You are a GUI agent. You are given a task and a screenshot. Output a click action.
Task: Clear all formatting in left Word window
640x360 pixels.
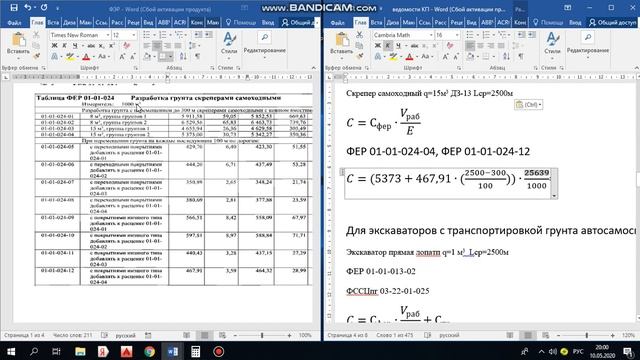pos(126,46)
